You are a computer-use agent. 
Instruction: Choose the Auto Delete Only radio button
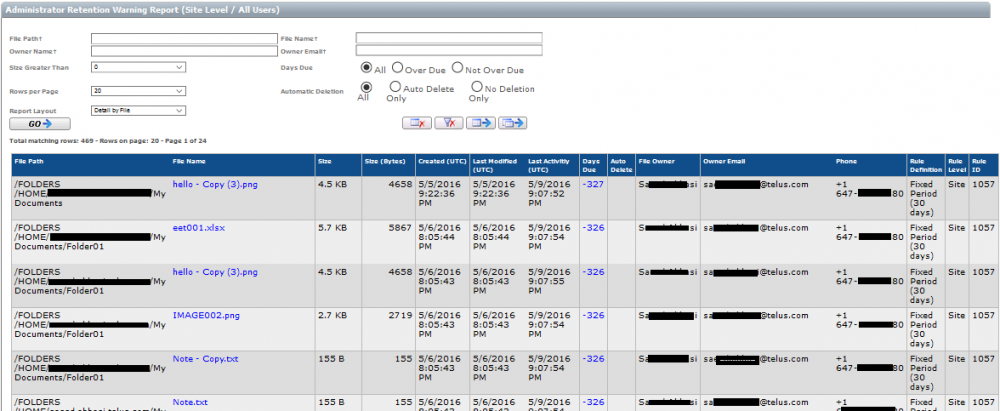(395, 88)
